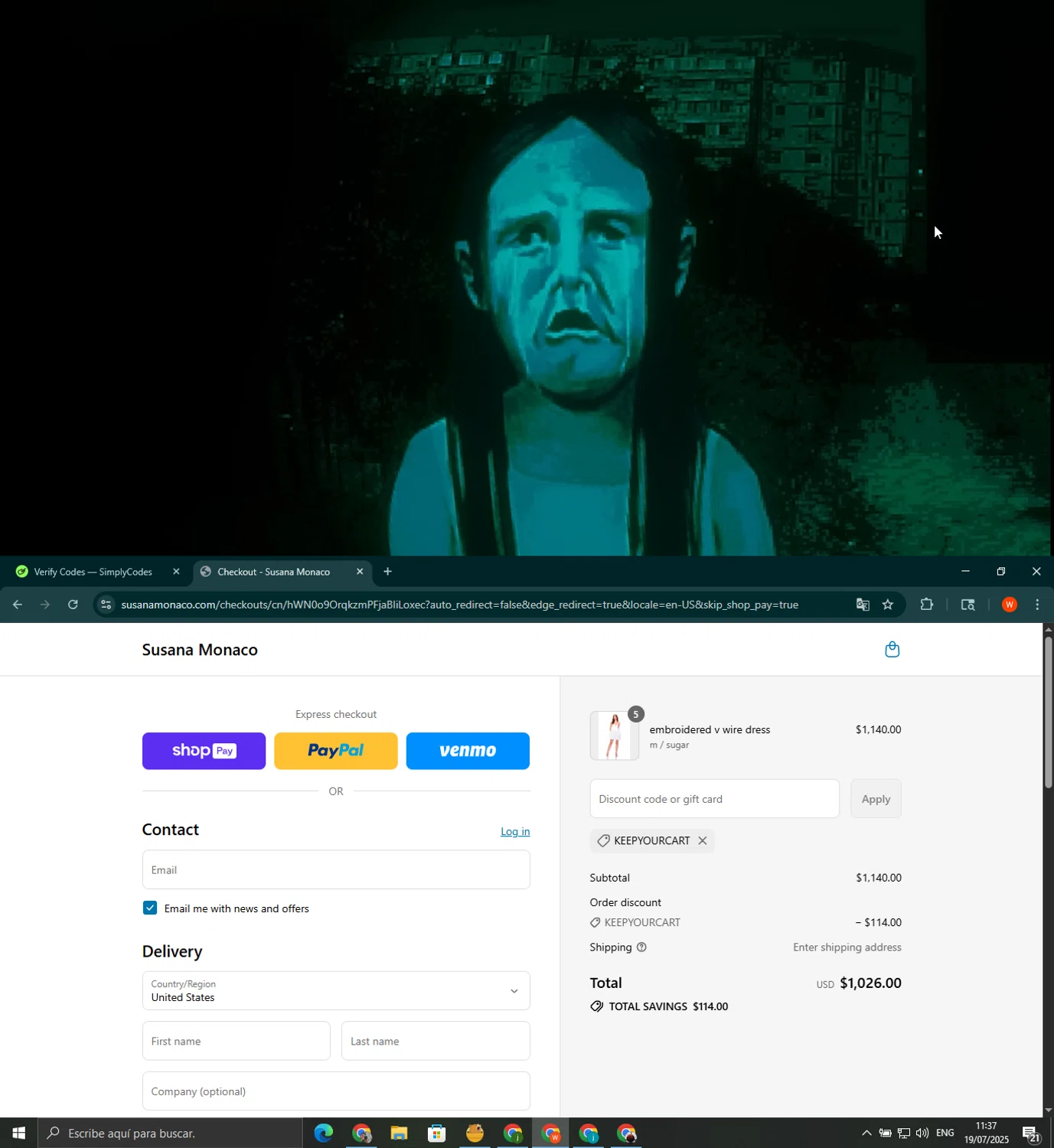Reload the checkout page
Image resolution: width=1054 pixels, height=1148 pixels.
(x=73, y=605)
